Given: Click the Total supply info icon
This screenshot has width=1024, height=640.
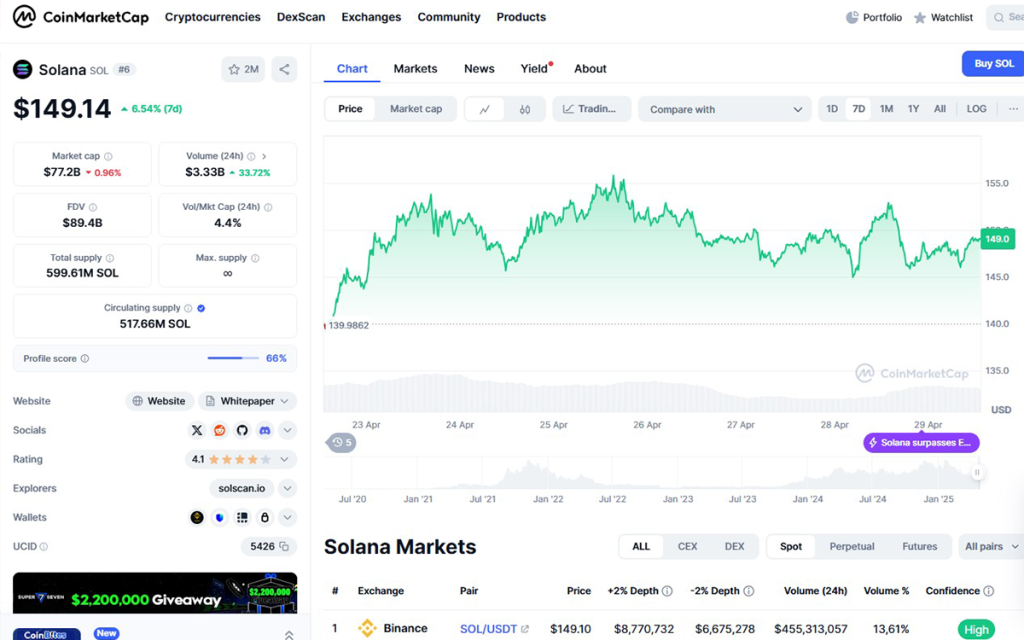Looking at the screenshot, I should [110, 259].
